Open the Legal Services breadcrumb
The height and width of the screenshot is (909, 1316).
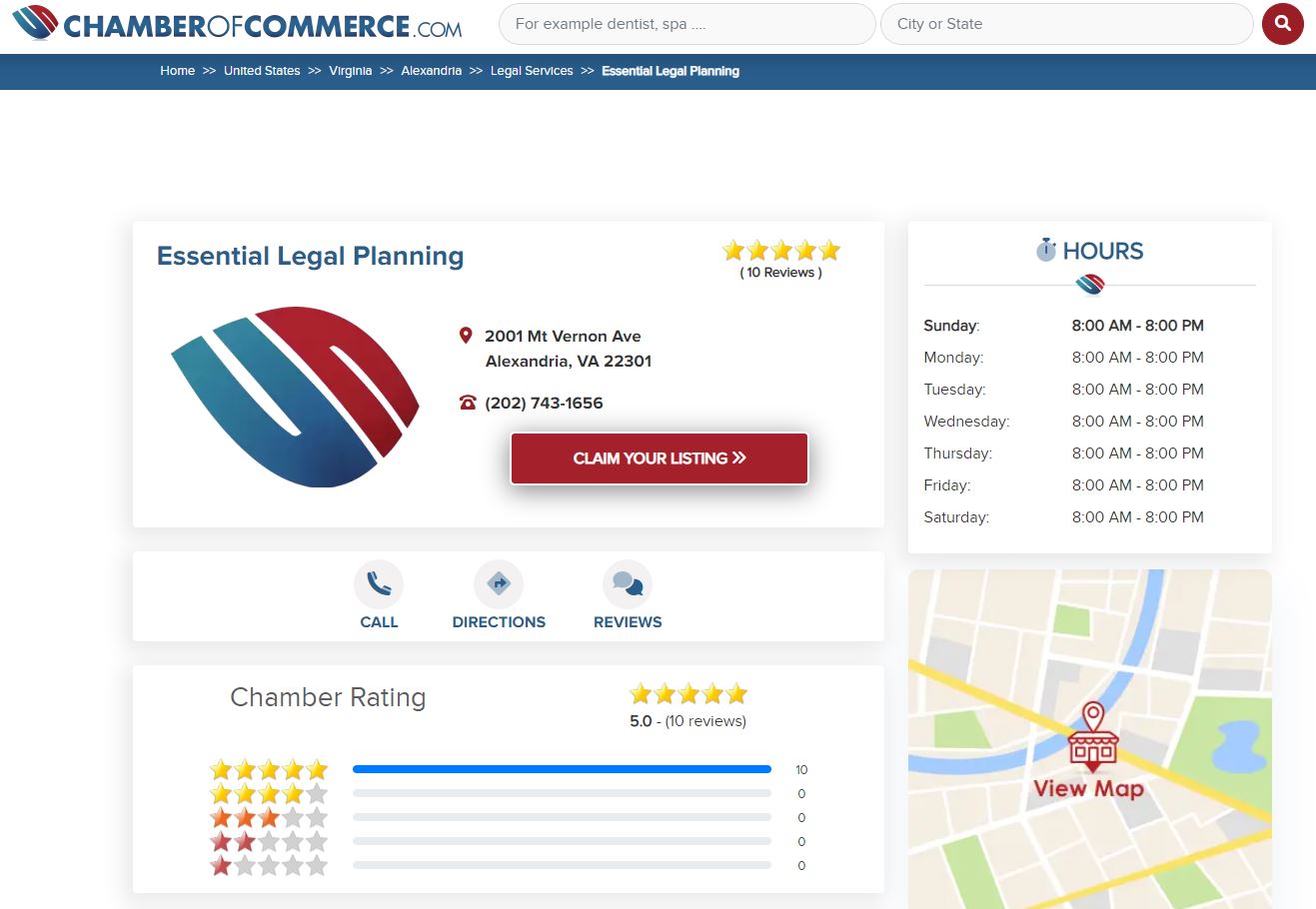coord(531,71)
